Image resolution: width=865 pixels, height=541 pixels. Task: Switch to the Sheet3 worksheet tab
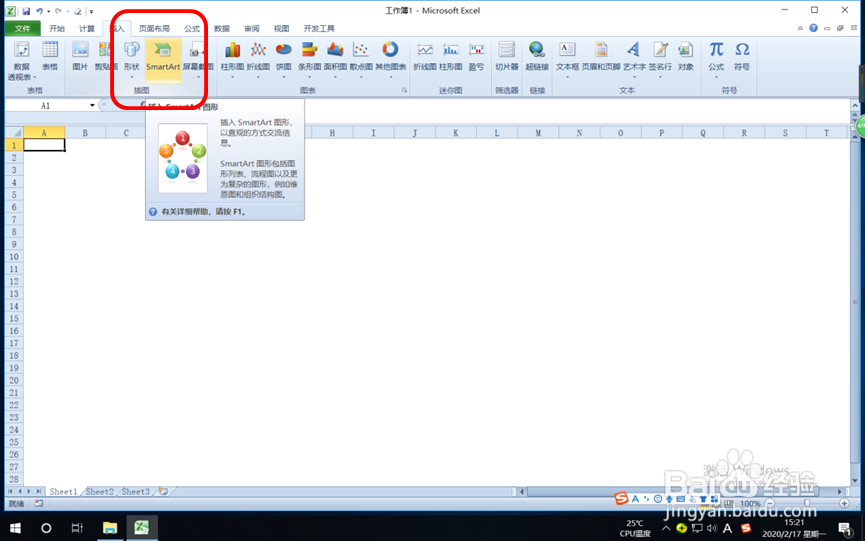pos(136,491)
